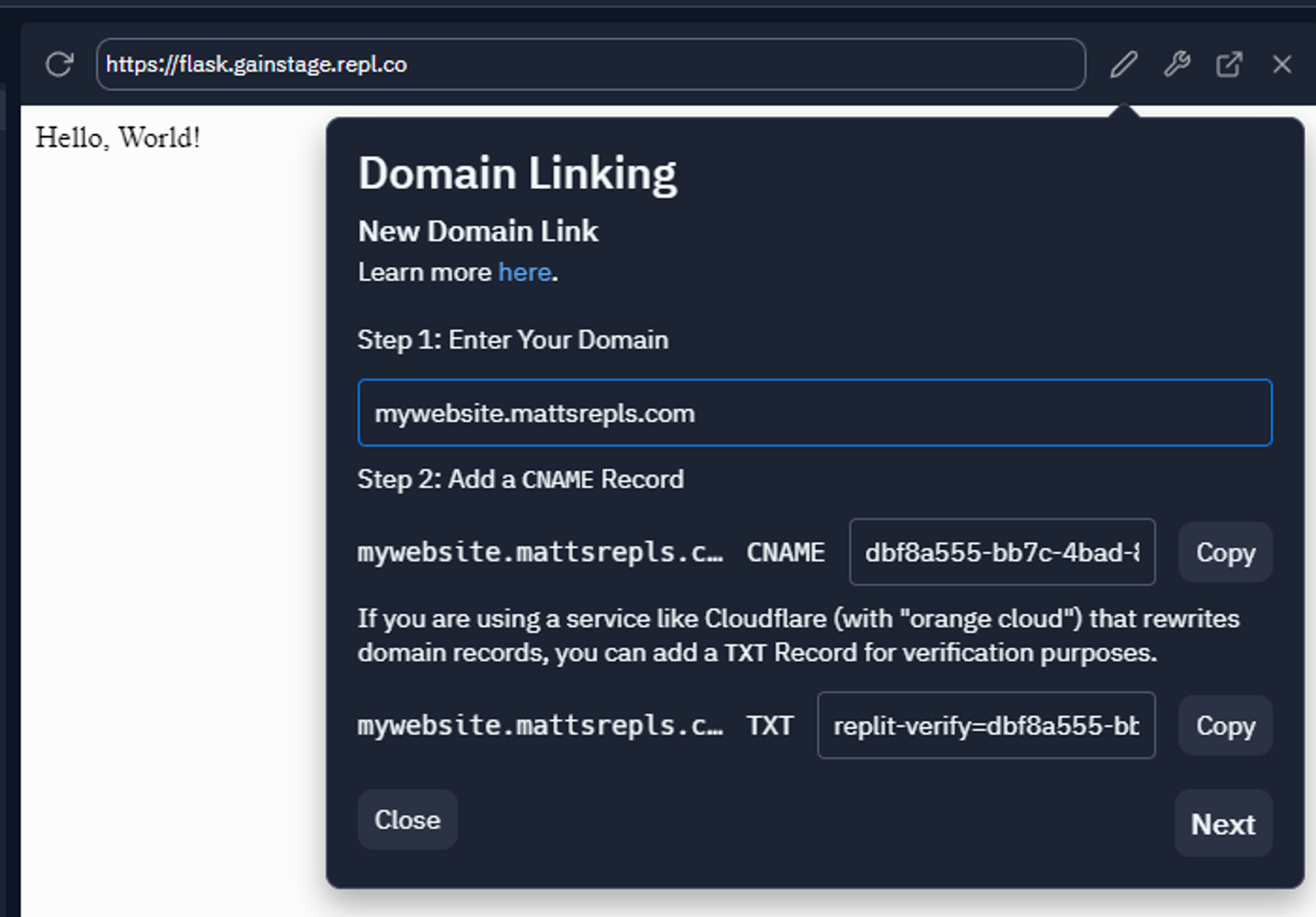Click the 'Step 1: Enter Your Domain' label
Screen dimensions: 1316x917
(x=512, y=340)
